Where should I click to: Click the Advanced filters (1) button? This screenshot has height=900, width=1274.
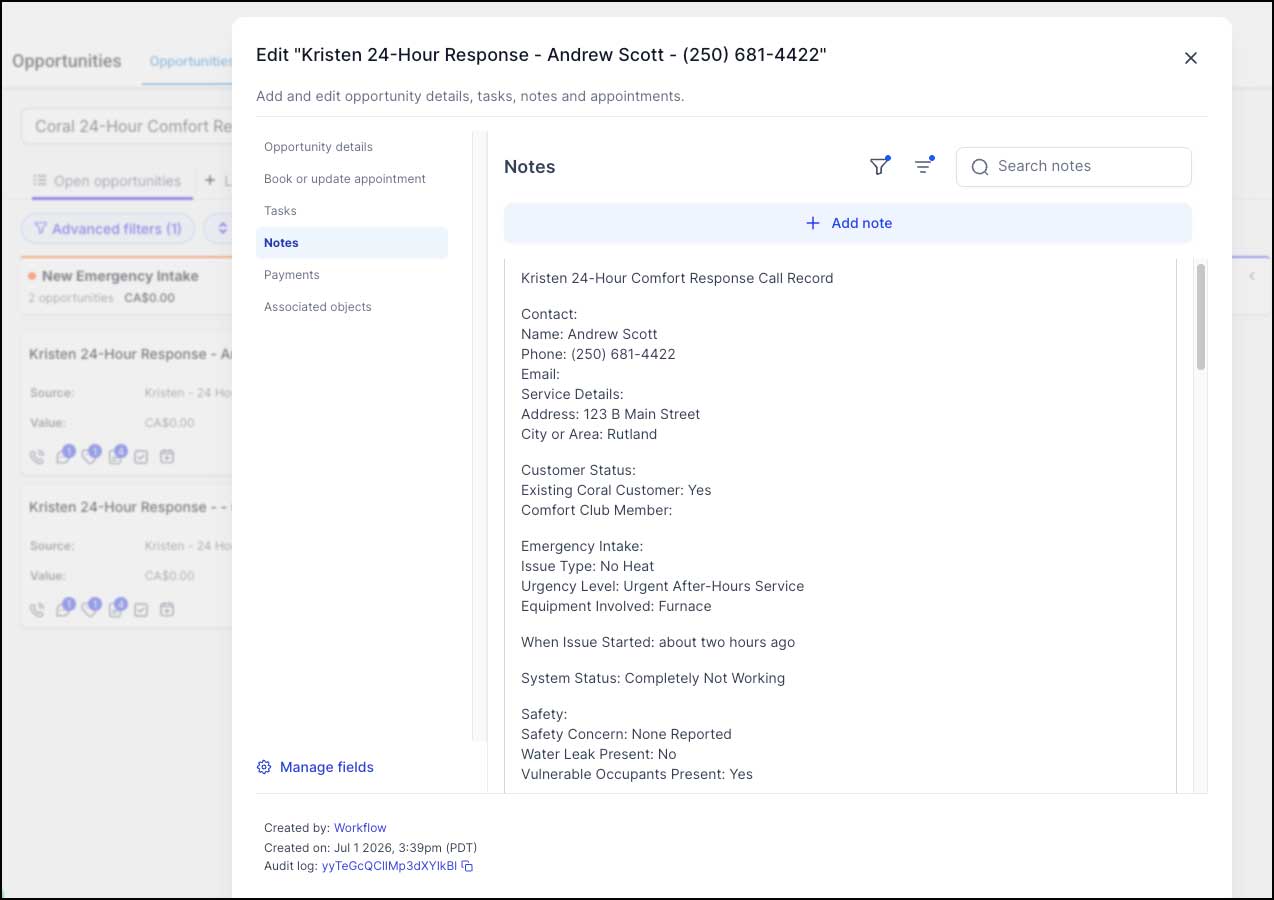point(108,229)
